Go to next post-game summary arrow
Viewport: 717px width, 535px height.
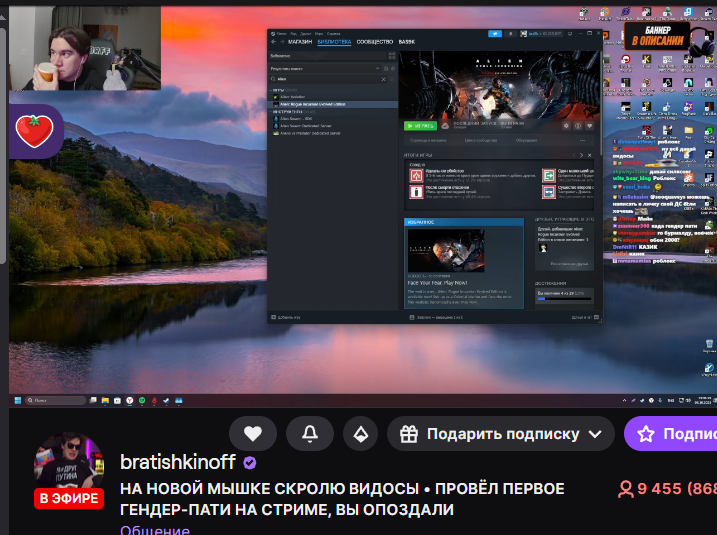click(x=582, y=155)
